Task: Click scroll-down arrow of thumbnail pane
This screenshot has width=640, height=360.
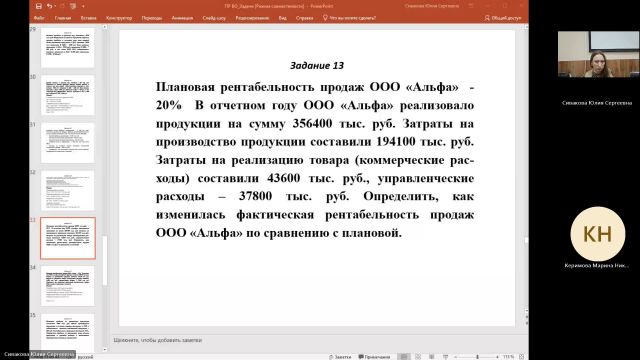Action: (x=105, y=349)
